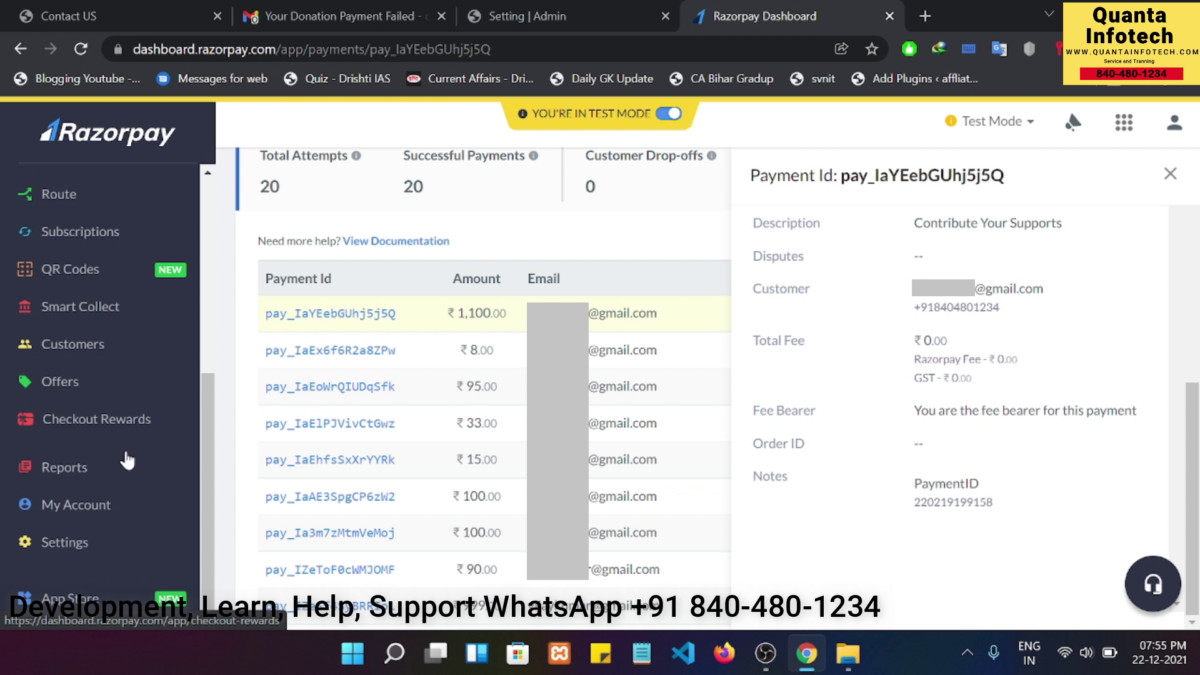Click the grey shield extension icon
Viewport: 1200px width, 675px height.
(1029, 49)
